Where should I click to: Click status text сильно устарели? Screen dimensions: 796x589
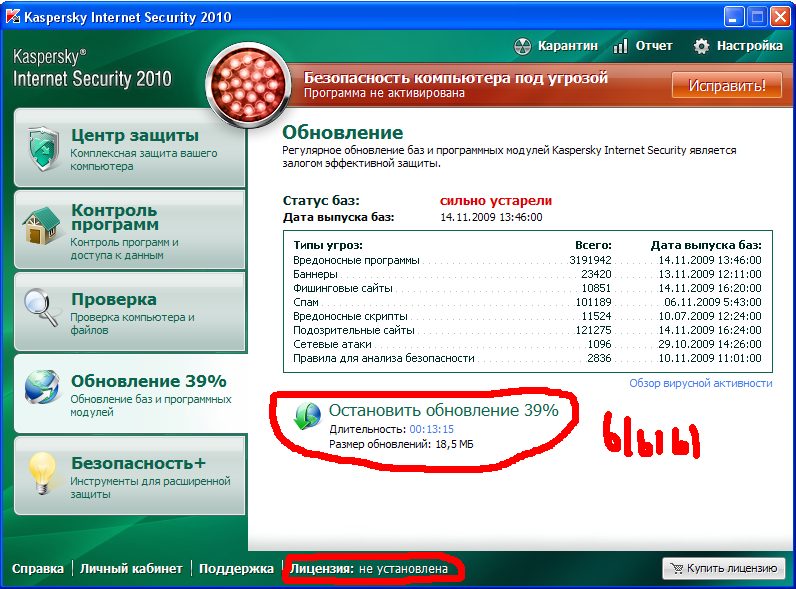[495, 201]
